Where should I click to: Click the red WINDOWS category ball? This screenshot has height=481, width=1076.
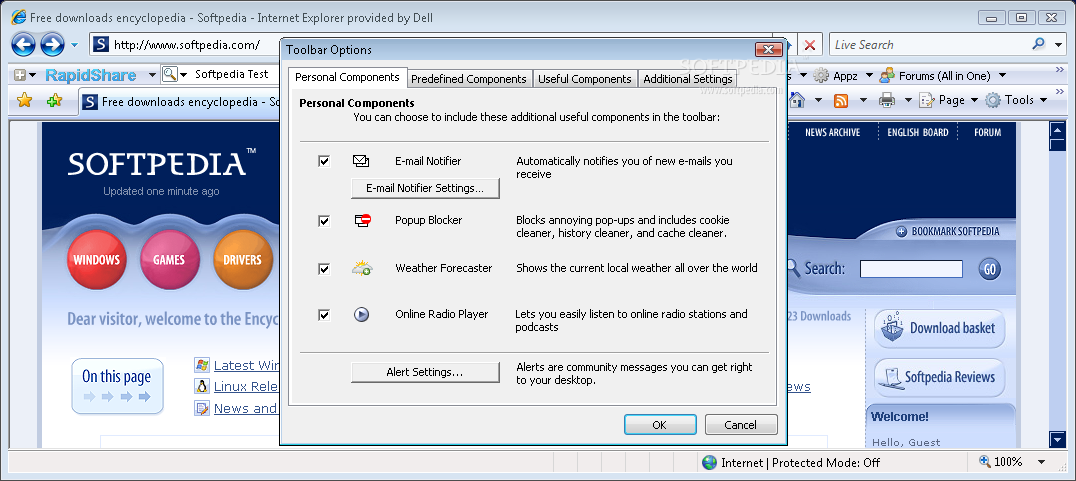click(97, 259)
